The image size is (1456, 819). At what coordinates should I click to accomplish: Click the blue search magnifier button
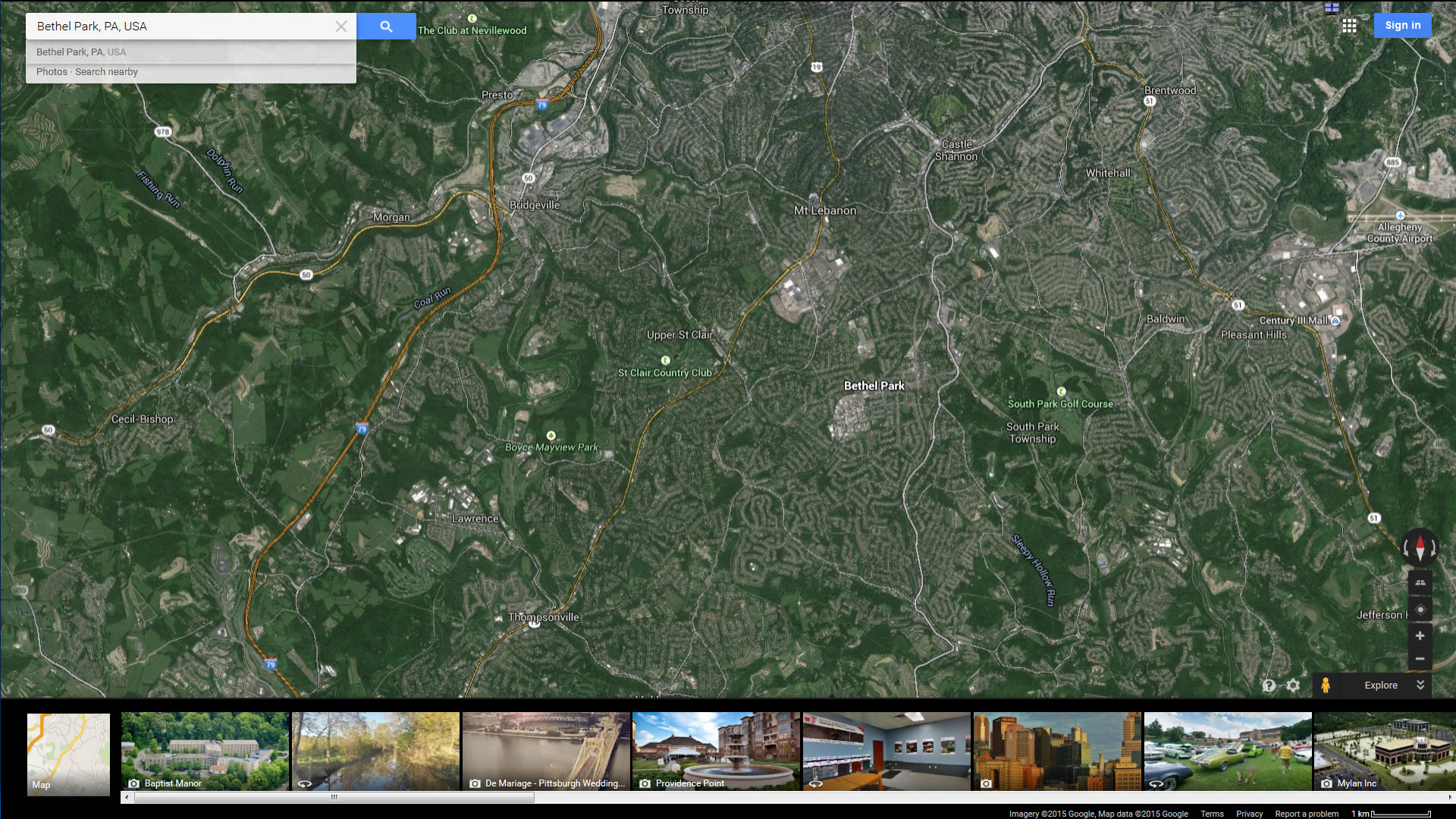coord(386,27)
